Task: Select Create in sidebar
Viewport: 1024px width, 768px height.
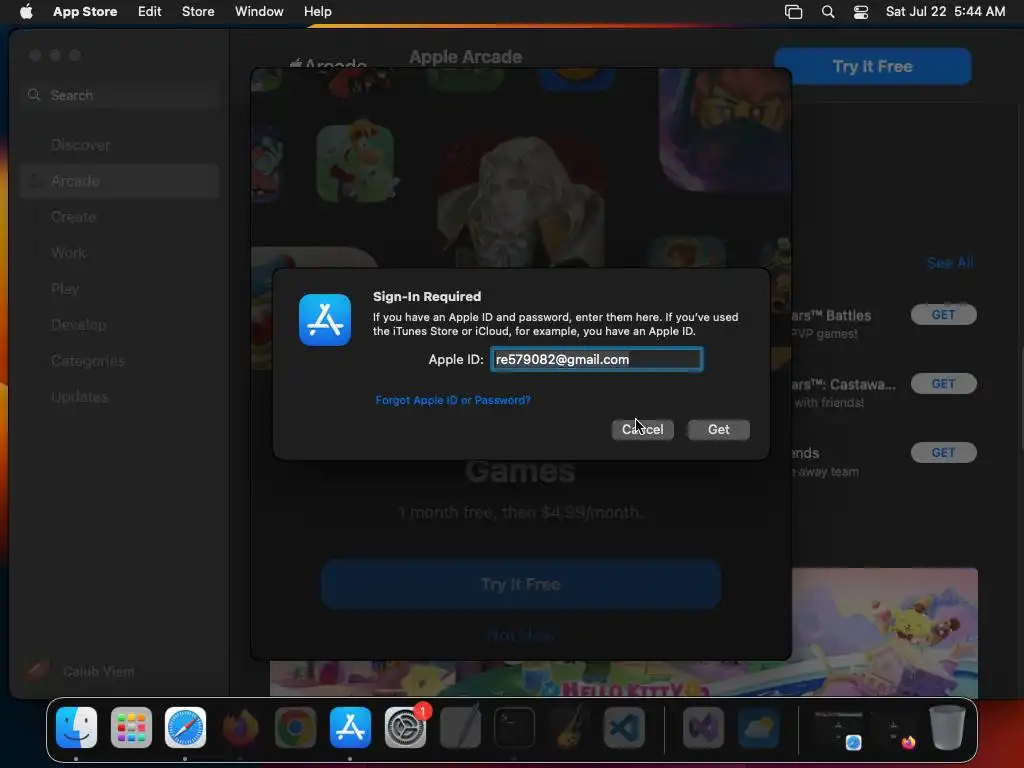Action: pos(120,217)
